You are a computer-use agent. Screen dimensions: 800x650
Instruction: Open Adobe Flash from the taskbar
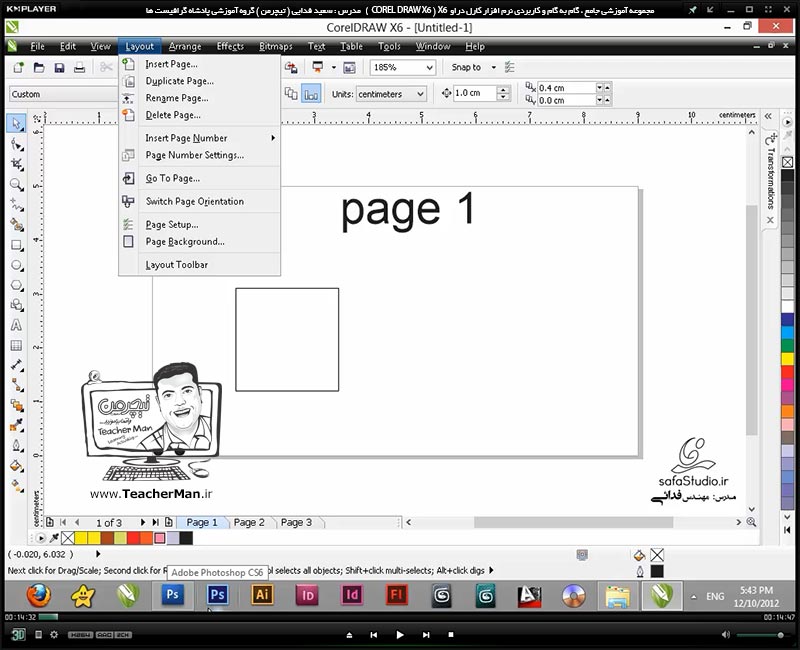point(396,595)
